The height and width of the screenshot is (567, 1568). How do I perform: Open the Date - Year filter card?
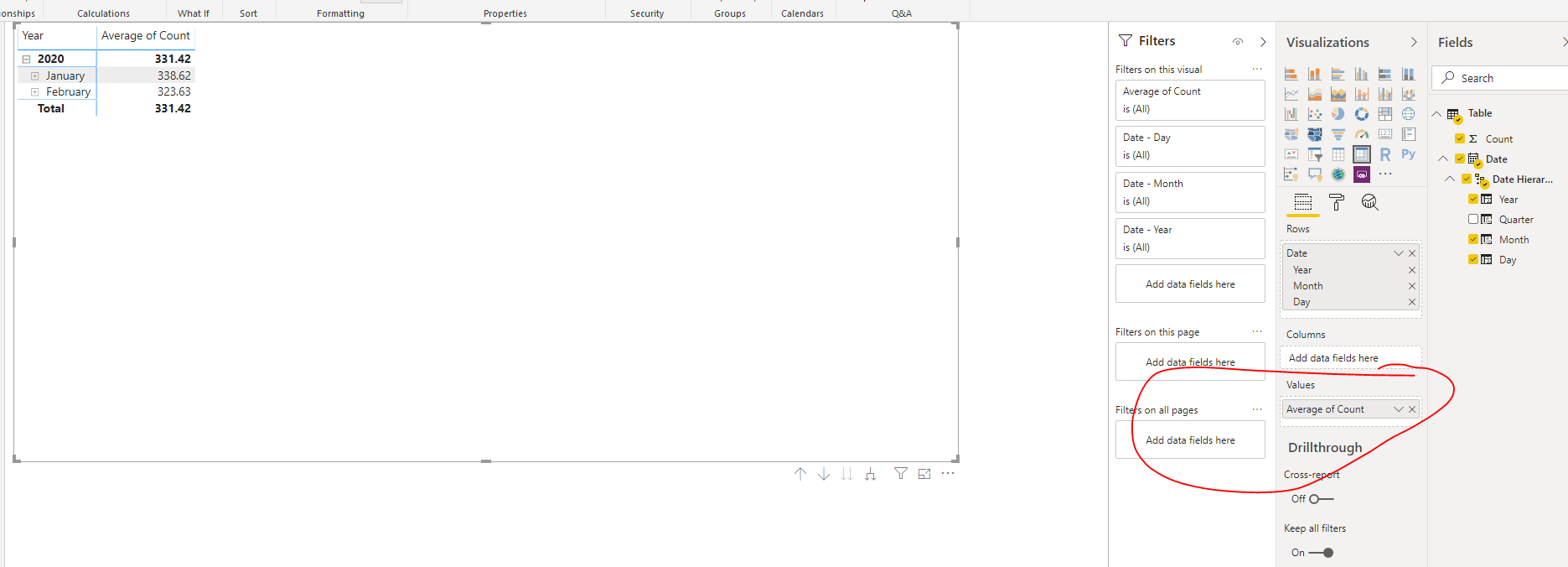point(1190,238)
